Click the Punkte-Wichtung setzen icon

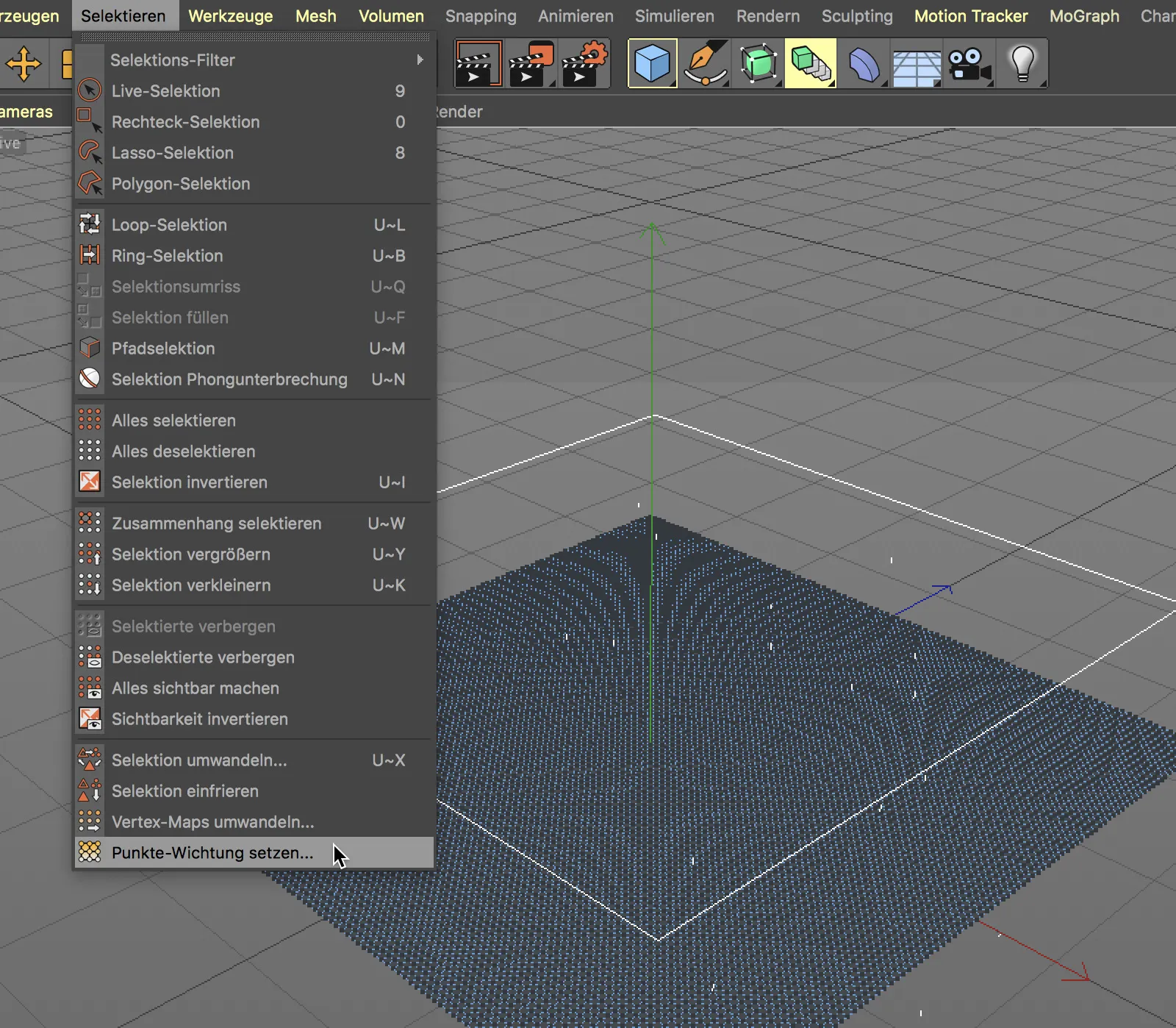90,852
